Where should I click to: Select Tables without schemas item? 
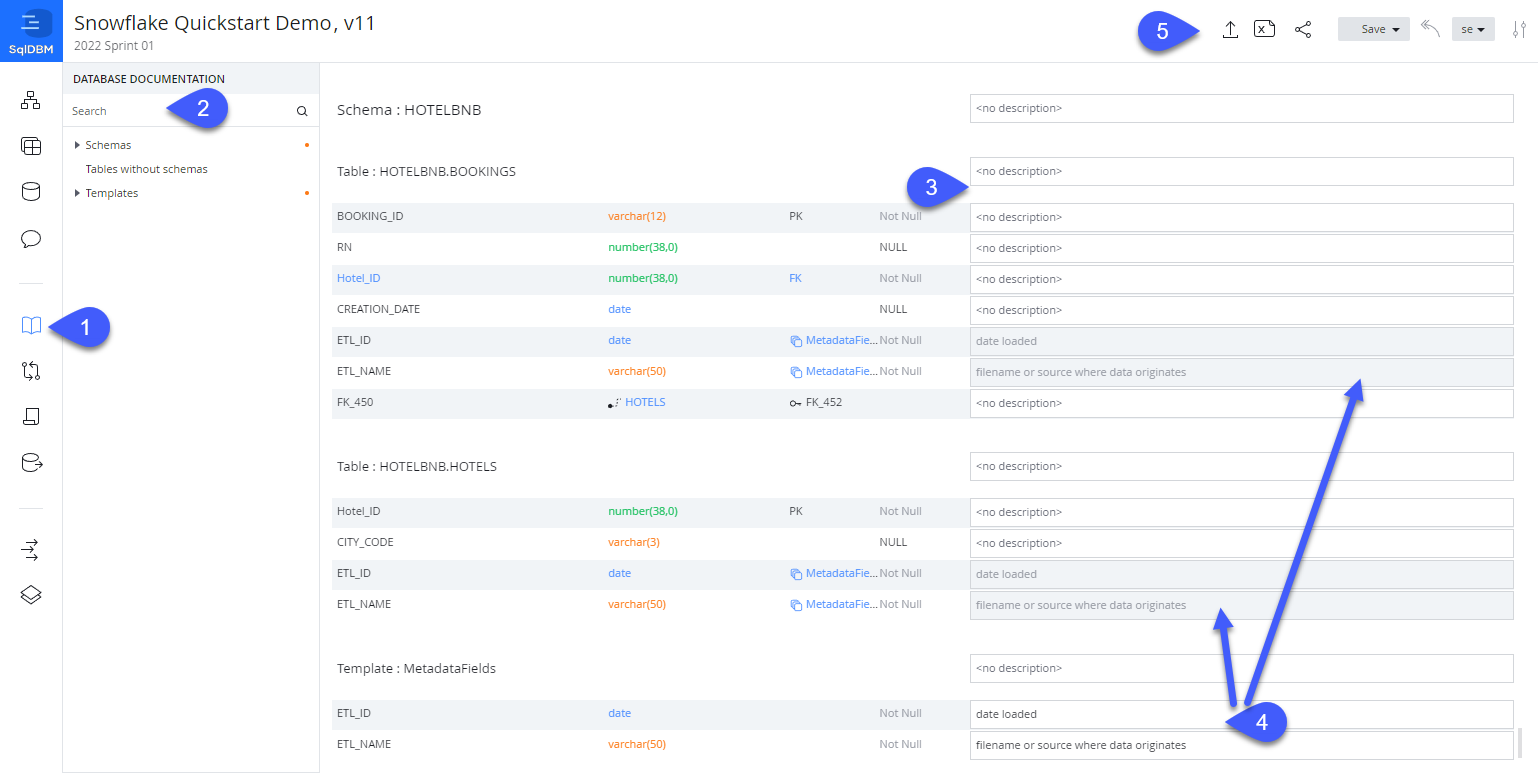[146, 169]
